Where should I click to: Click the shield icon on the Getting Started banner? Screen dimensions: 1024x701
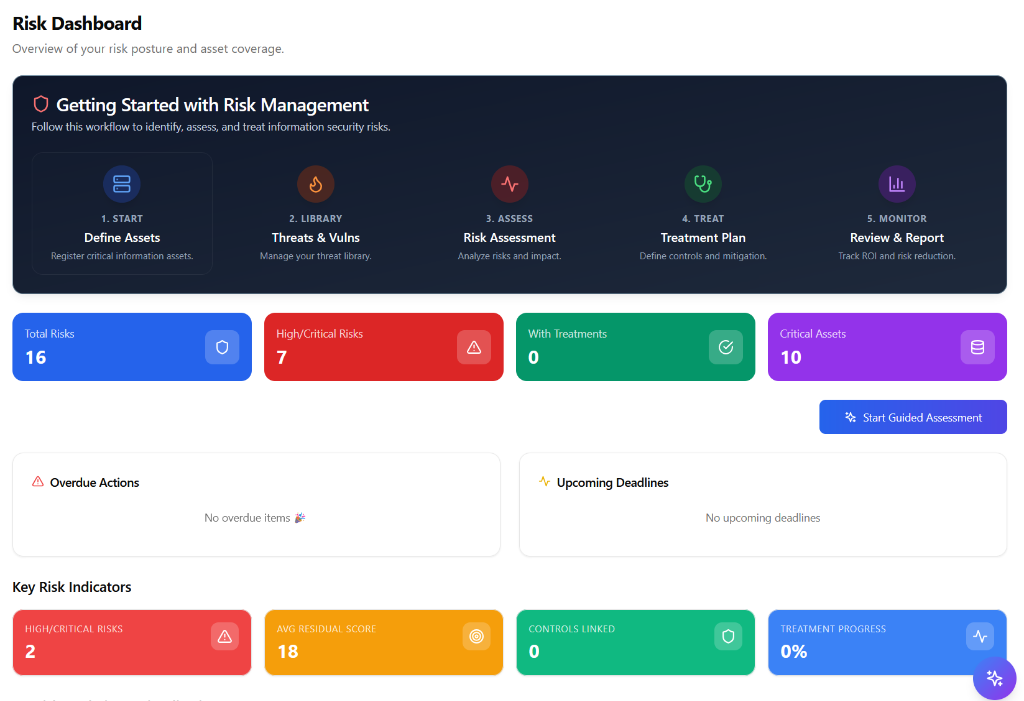point(40,103)
